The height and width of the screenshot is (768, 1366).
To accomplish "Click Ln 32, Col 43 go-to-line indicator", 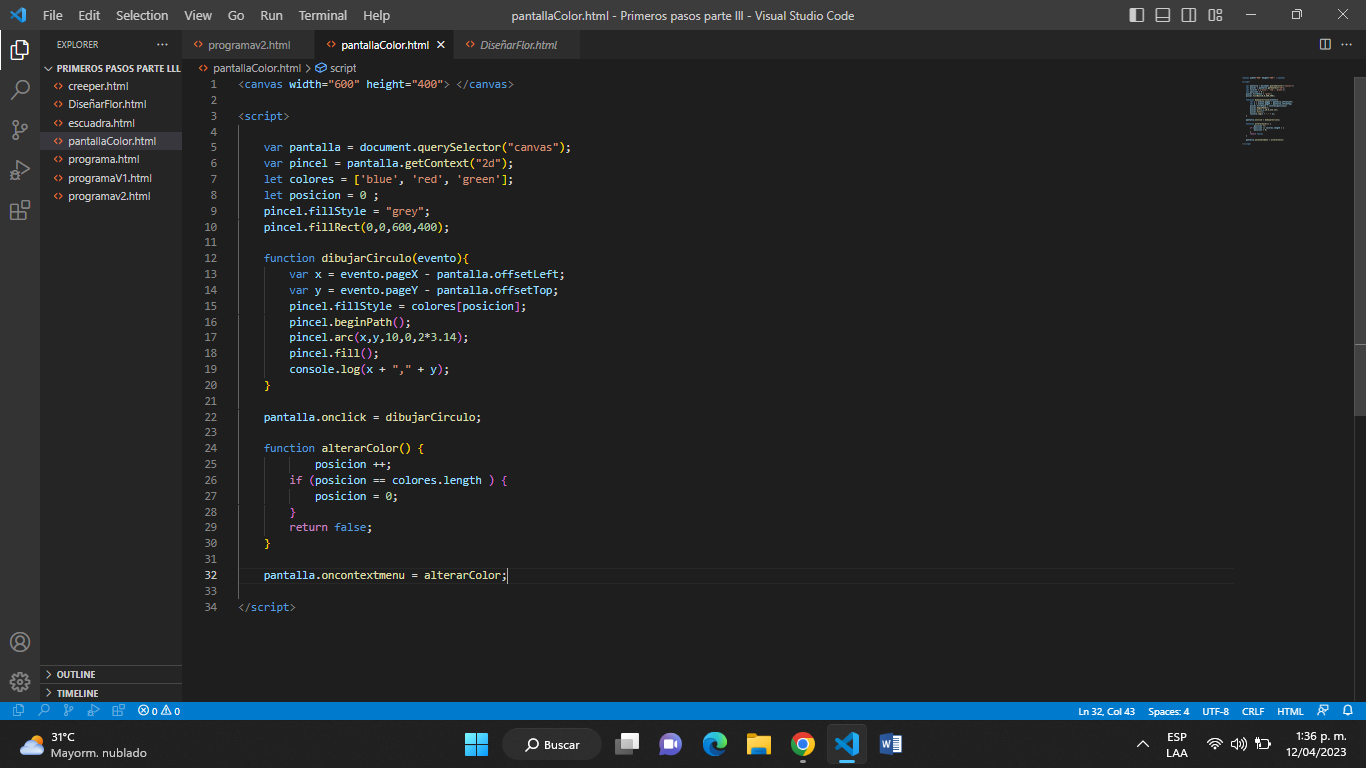I will [1106, 711].
